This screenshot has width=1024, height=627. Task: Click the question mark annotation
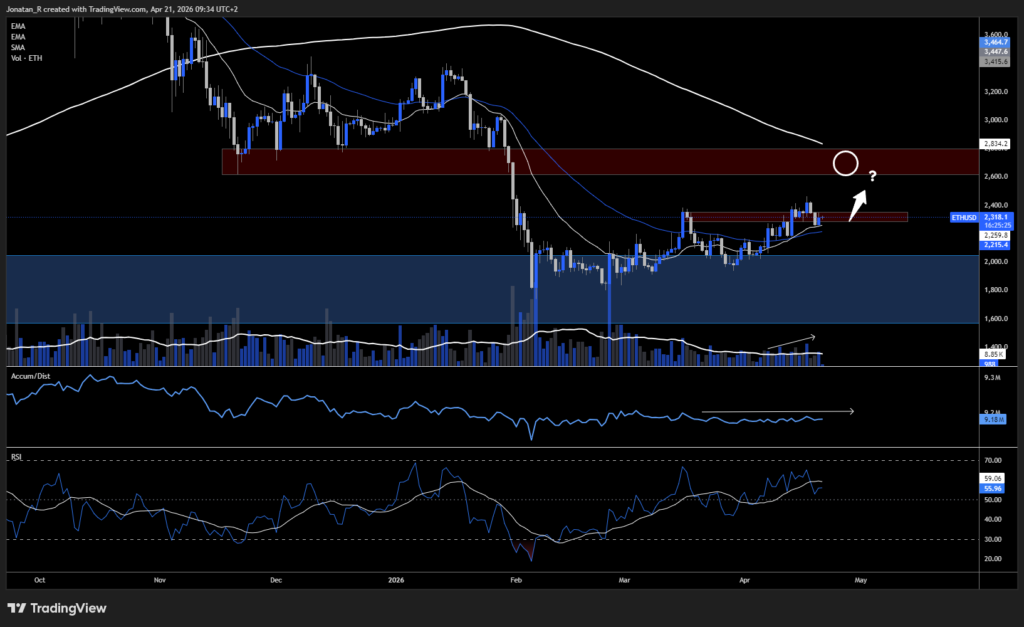tap(872, 177)
